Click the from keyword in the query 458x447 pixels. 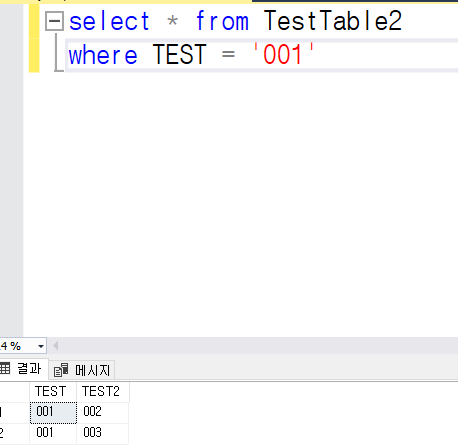222,21
